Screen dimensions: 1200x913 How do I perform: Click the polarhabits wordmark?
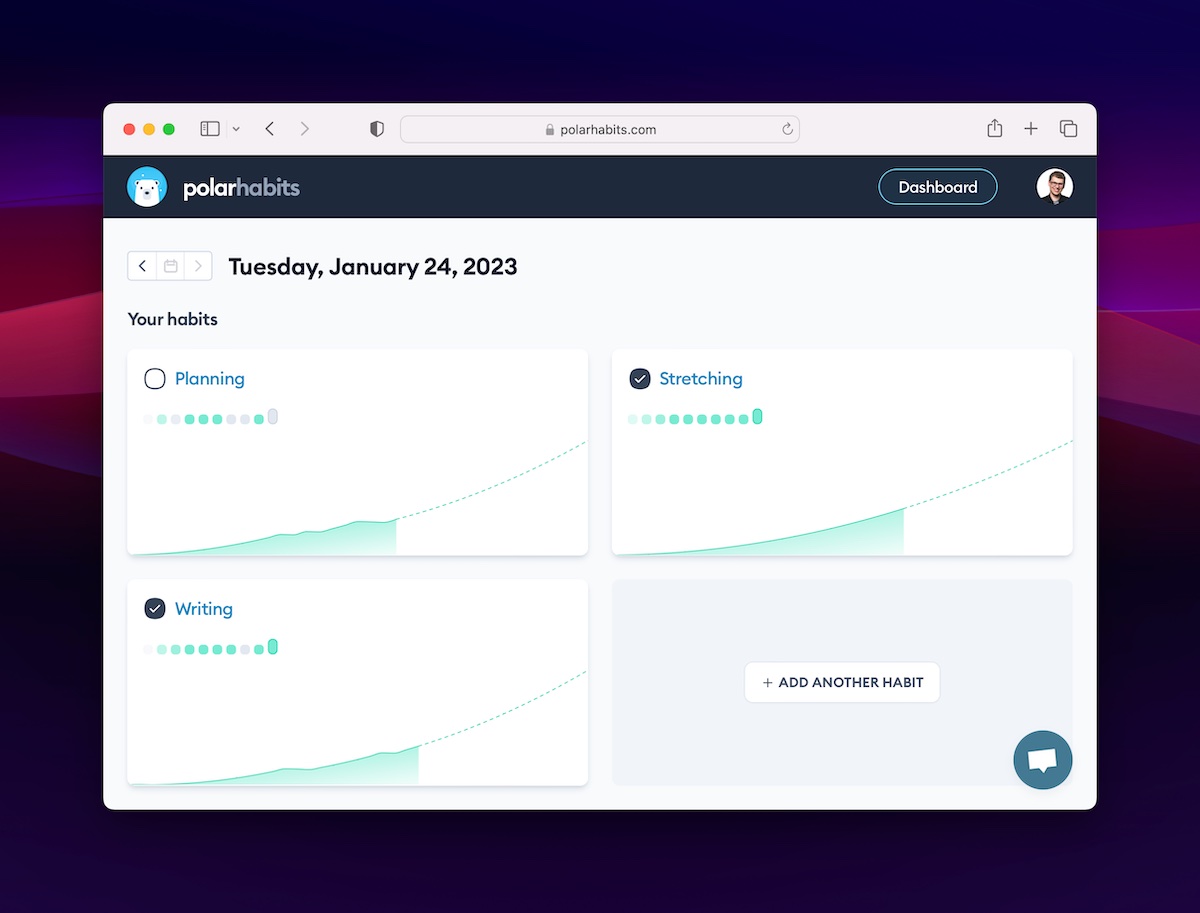pyautogui.click(x=241, y=188)
